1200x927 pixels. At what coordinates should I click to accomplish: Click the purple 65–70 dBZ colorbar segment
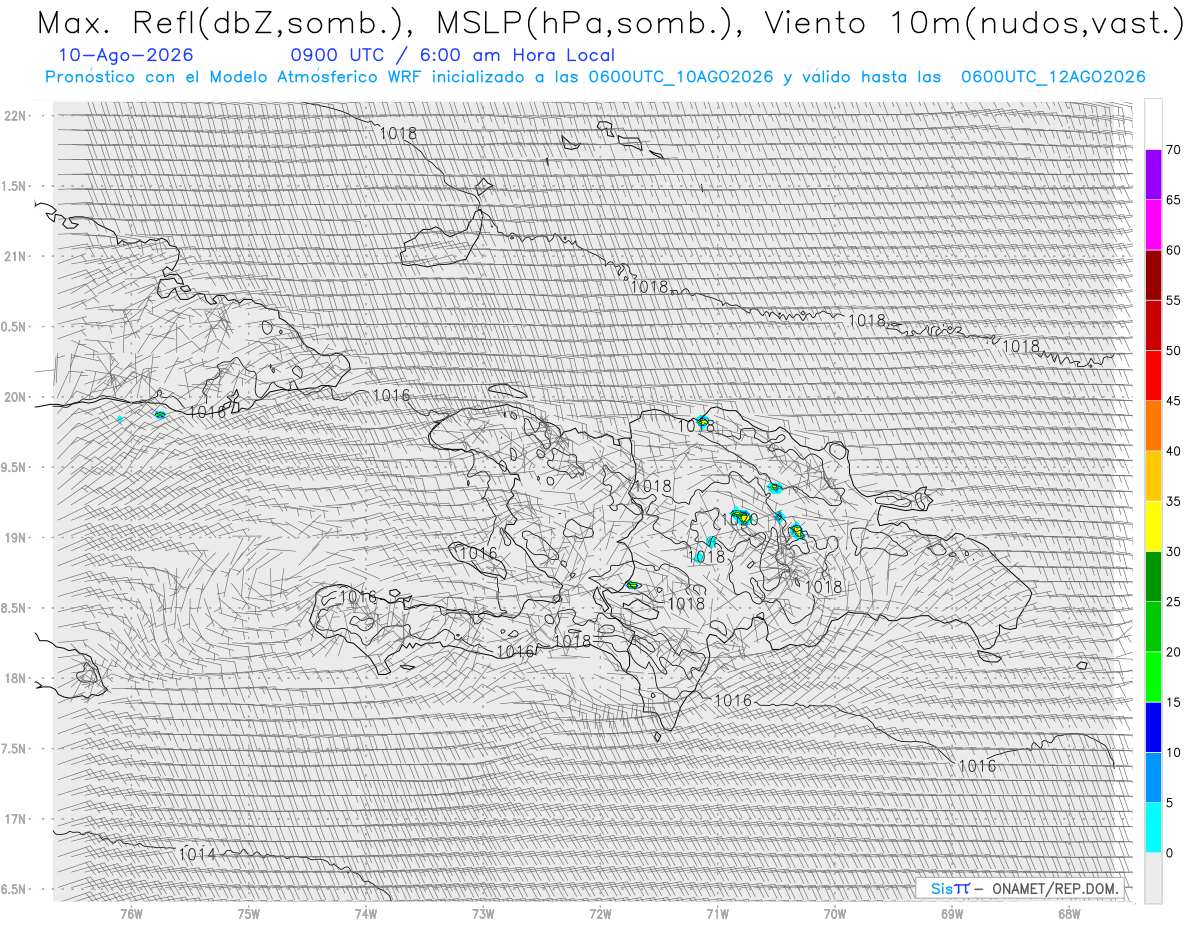[1154, 174]
